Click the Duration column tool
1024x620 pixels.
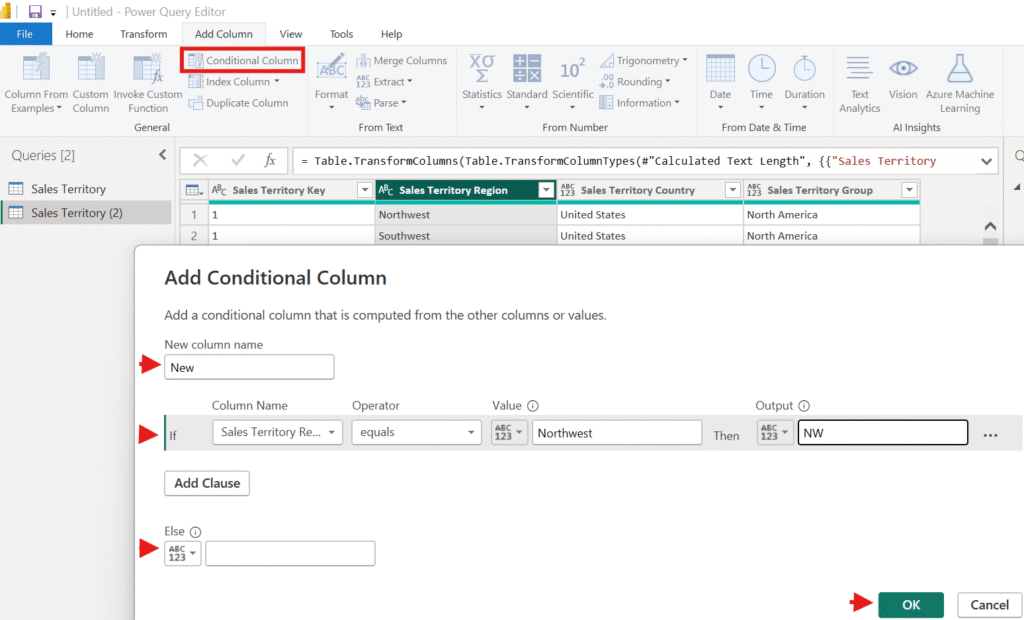805,82
